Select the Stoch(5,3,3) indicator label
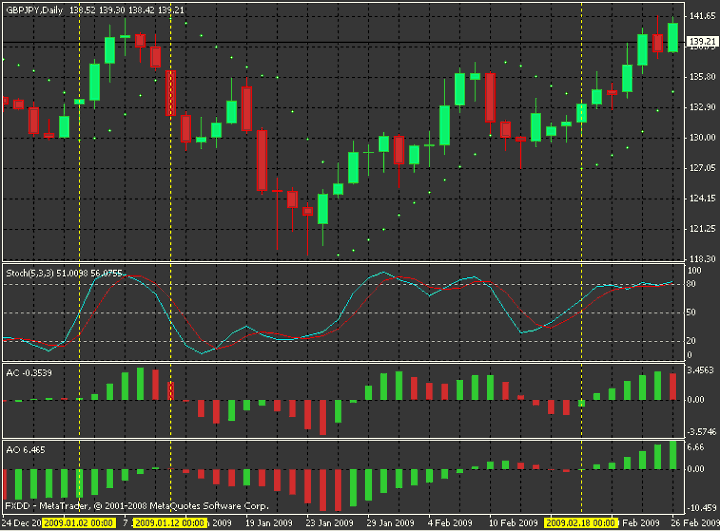Screen dimensions: 720x531 click(x=23, y=270)
